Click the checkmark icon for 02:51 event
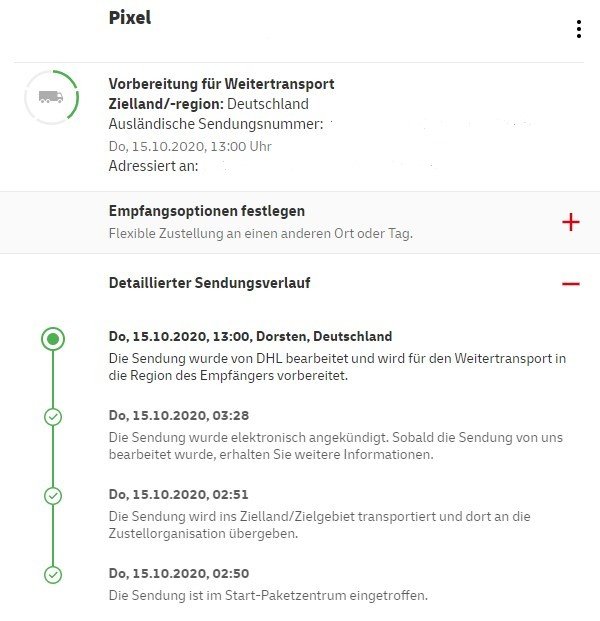The width and height of the screenshot is (600, 621). point(53,496)
